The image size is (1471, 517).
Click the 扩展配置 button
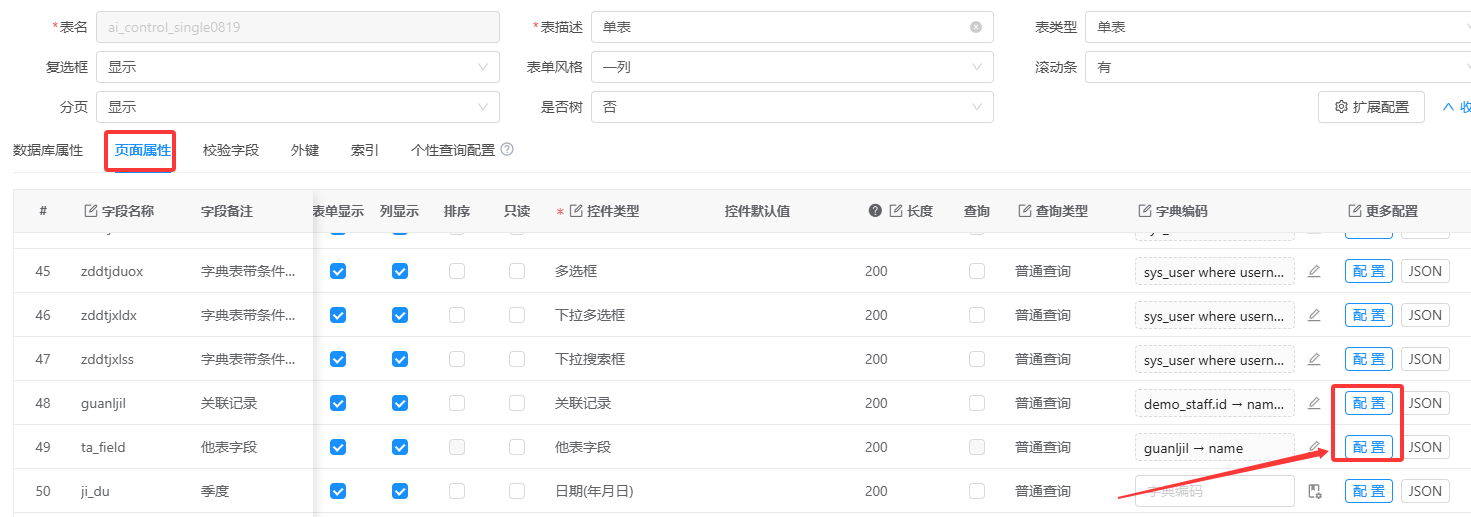point(1371,107)
